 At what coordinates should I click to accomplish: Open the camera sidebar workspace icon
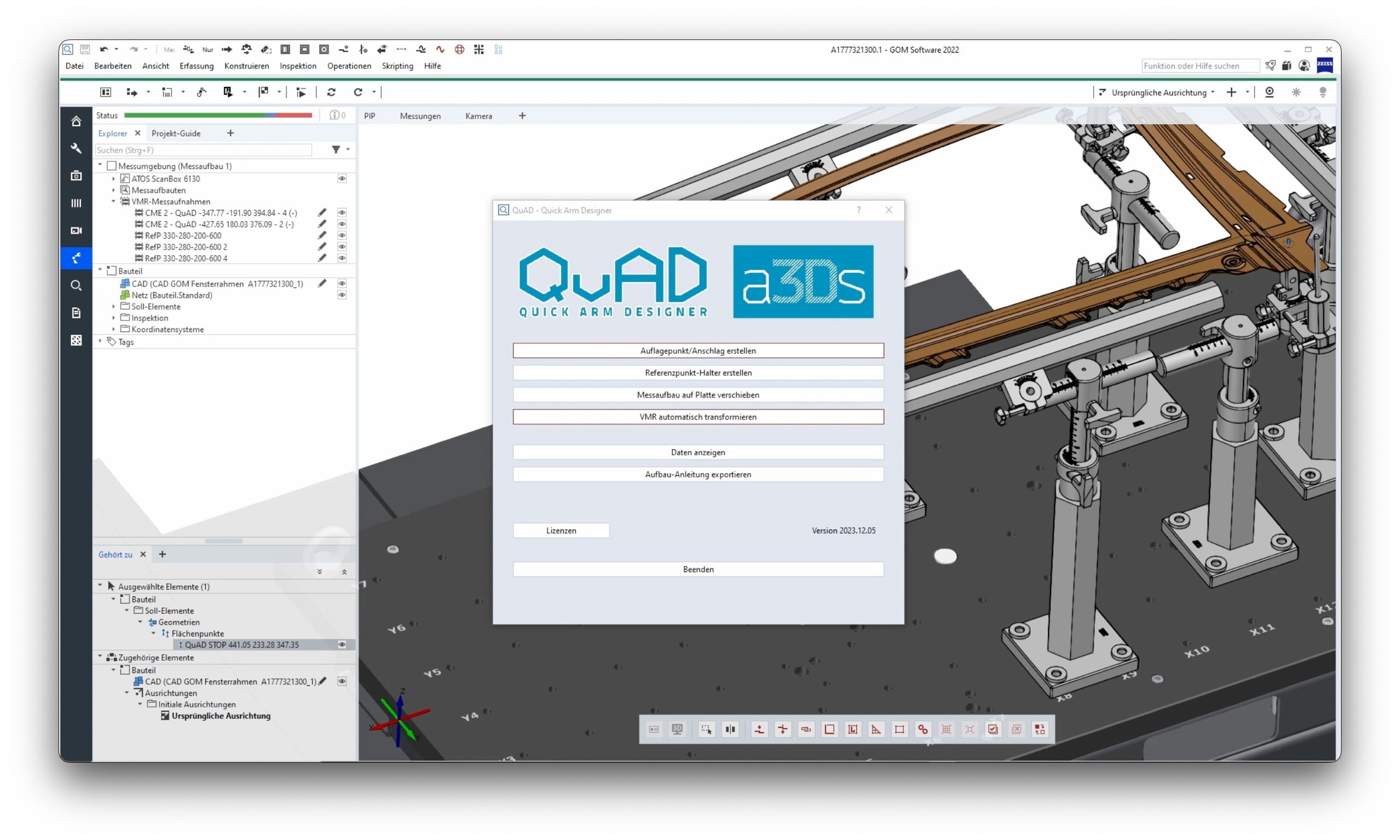[76, 176]
